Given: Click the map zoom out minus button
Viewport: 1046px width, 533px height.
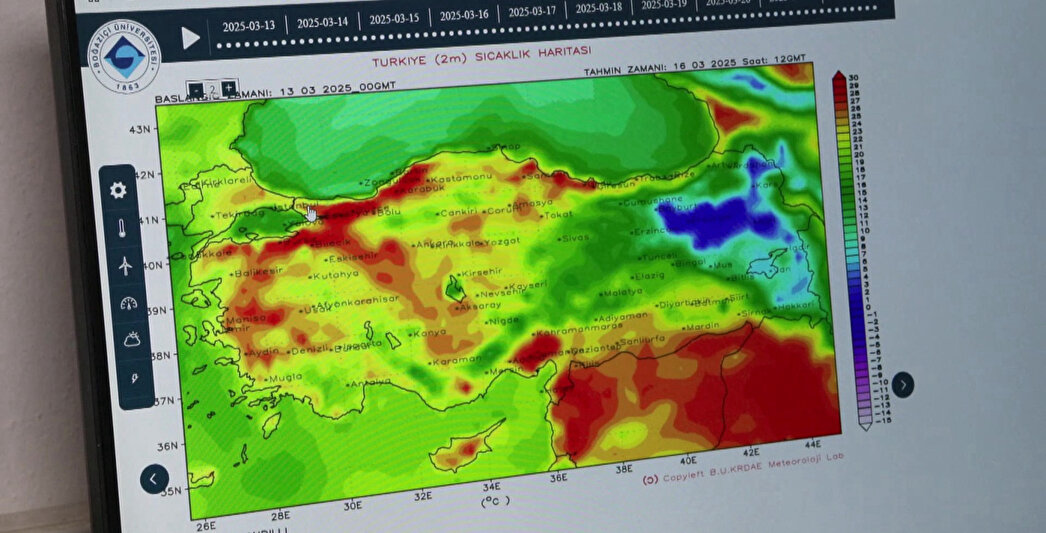Looking at the screenshot, I should pyautogui.click(x=195, y=90).
